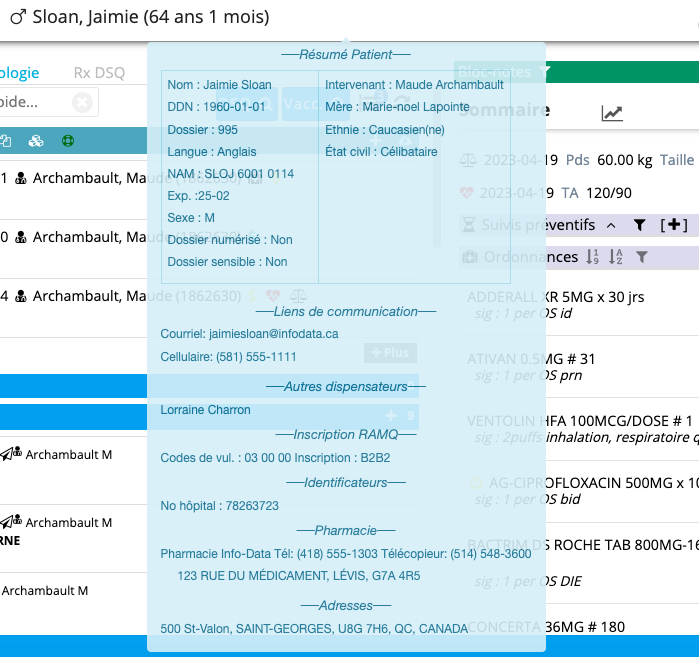The image size is (699, 657).
Task: Click the doctor icon on the row numbered 1
Action: pos(21,178)
